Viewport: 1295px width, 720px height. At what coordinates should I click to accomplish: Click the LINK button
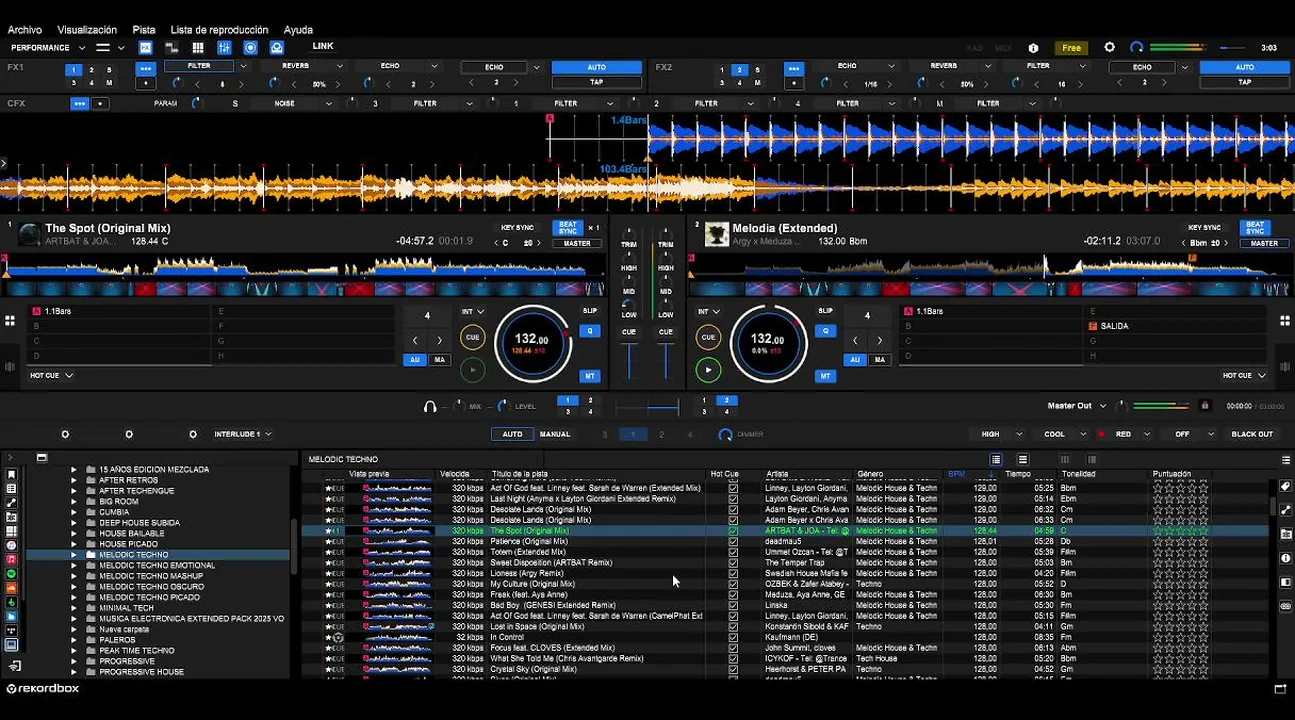point(323,46)
